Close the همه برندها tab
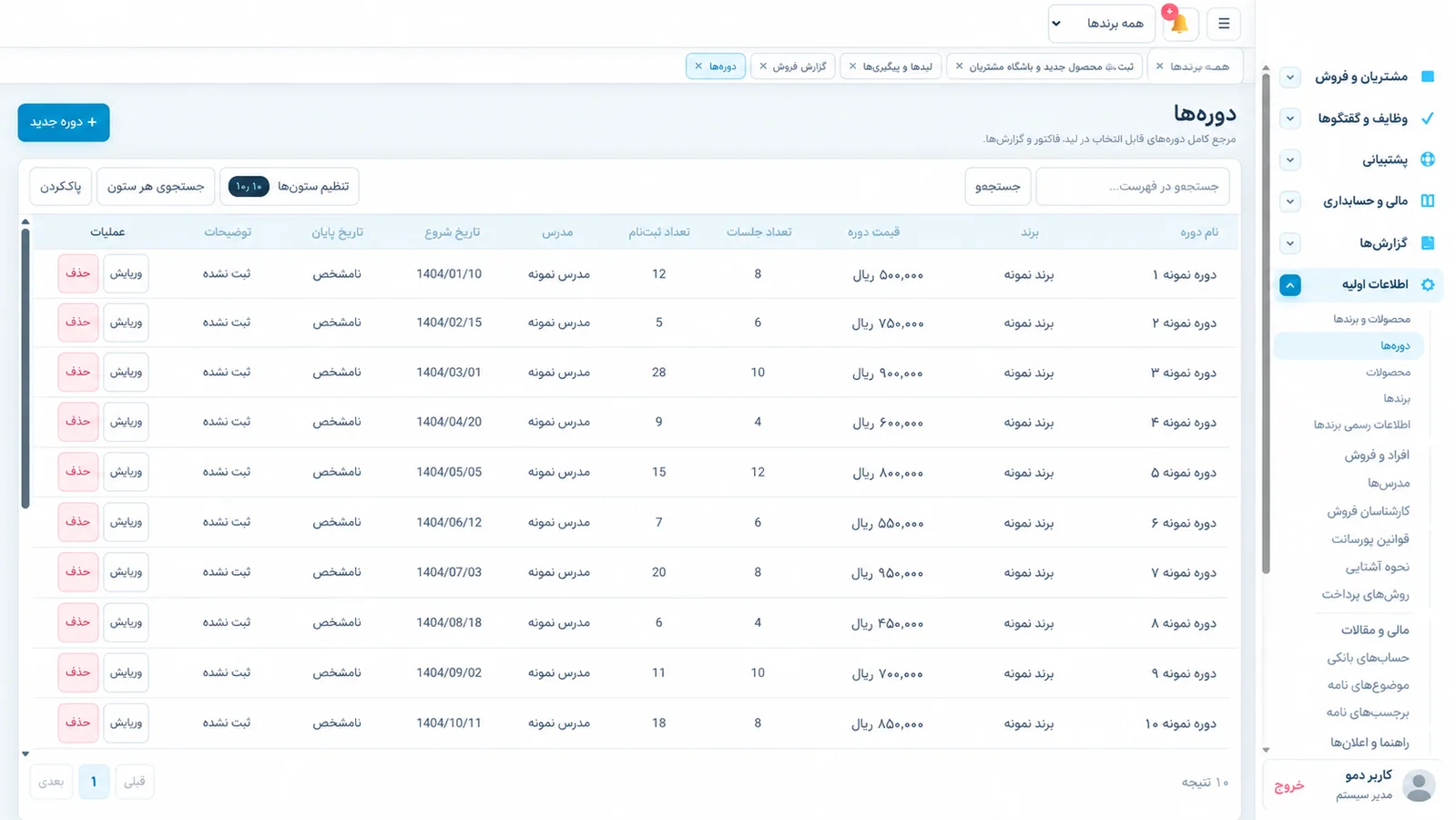This screenshot has width=1456, height=820. [x=1159, y=67]
